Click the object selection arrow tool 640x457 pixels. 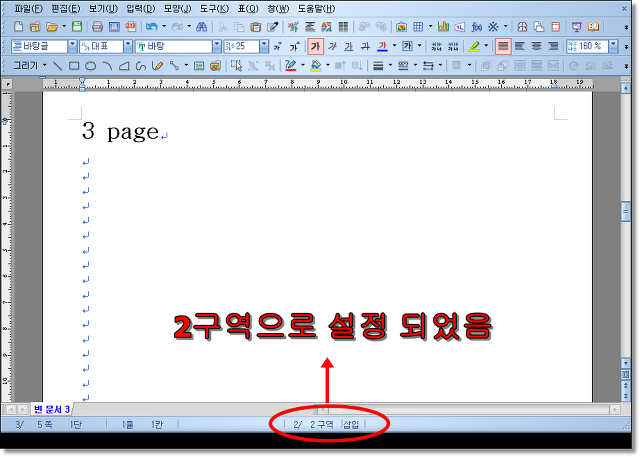click(236, 66)
